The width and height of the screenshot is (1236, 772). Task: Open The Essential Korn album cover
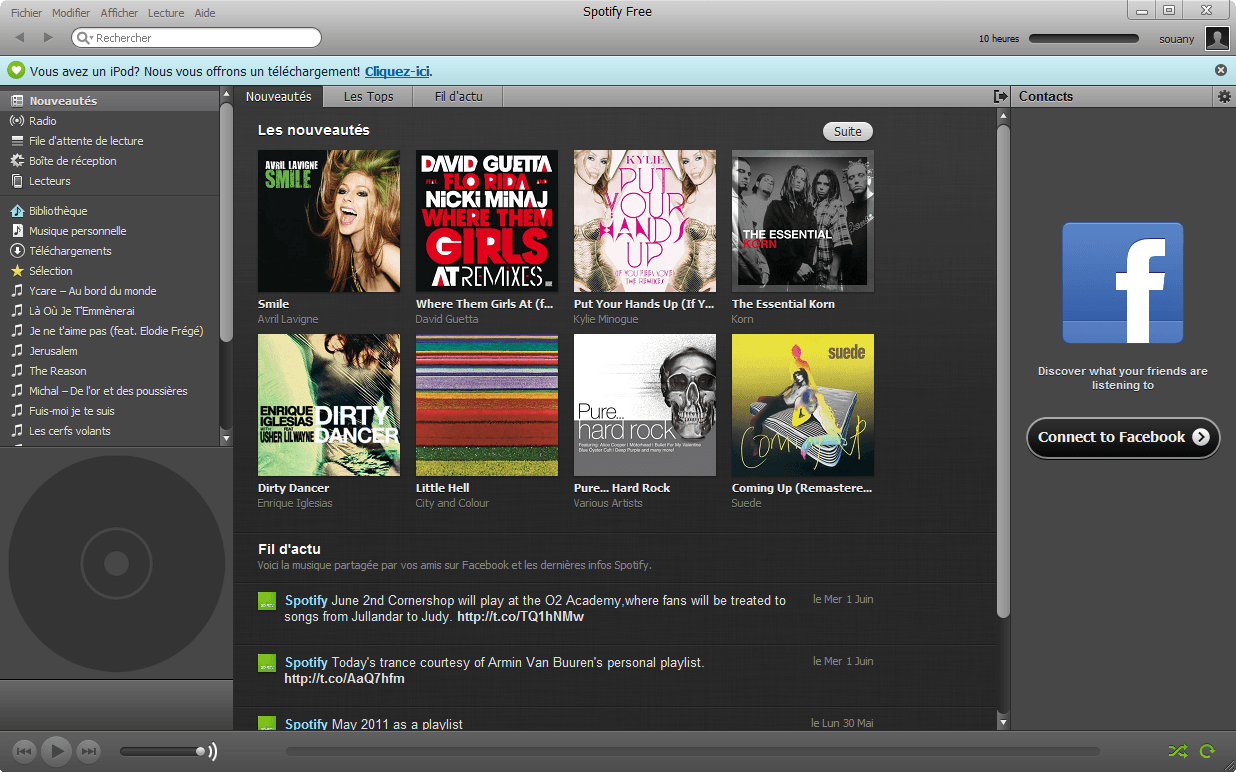pos(803,221)
